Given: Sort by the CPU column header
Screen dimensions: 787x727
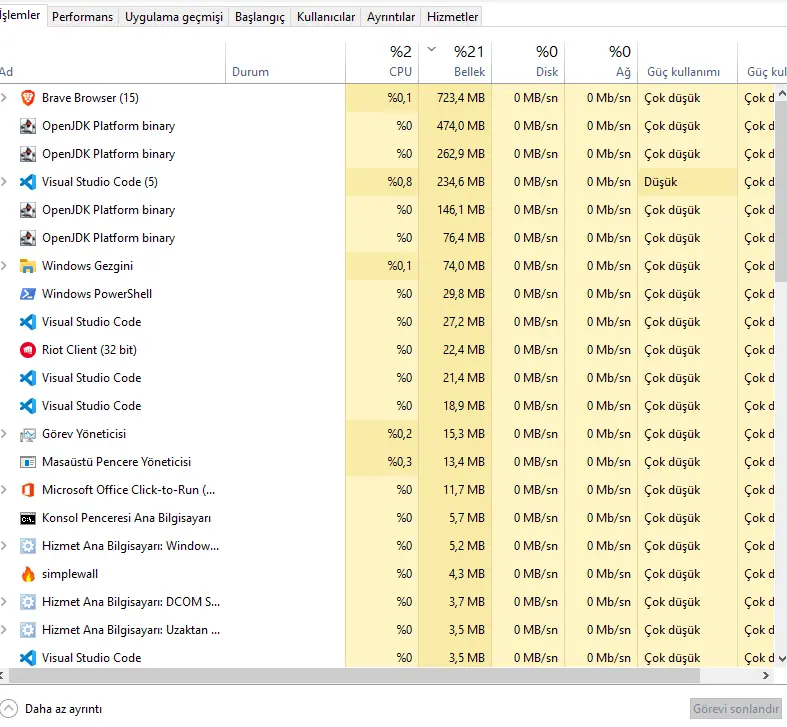Looking at the screenshot, I should 382,62.
